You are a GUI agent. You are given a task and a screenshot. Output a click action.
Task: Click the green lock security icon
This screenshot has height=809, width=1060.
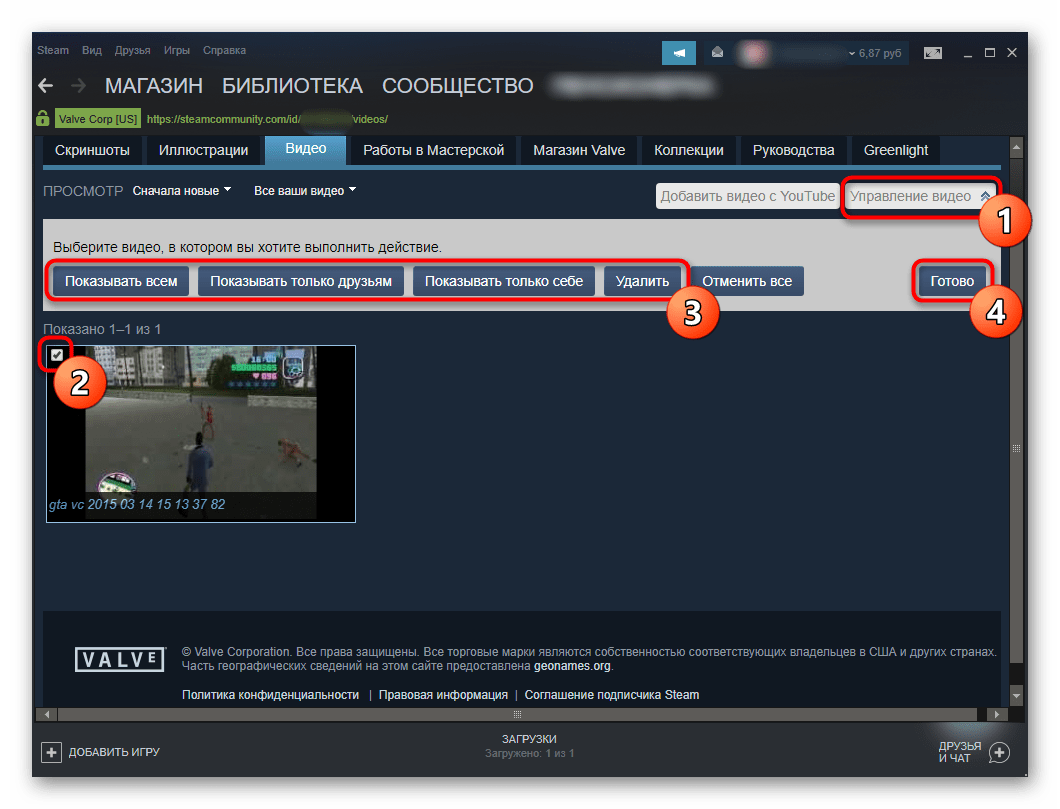(x=43, y=118)
